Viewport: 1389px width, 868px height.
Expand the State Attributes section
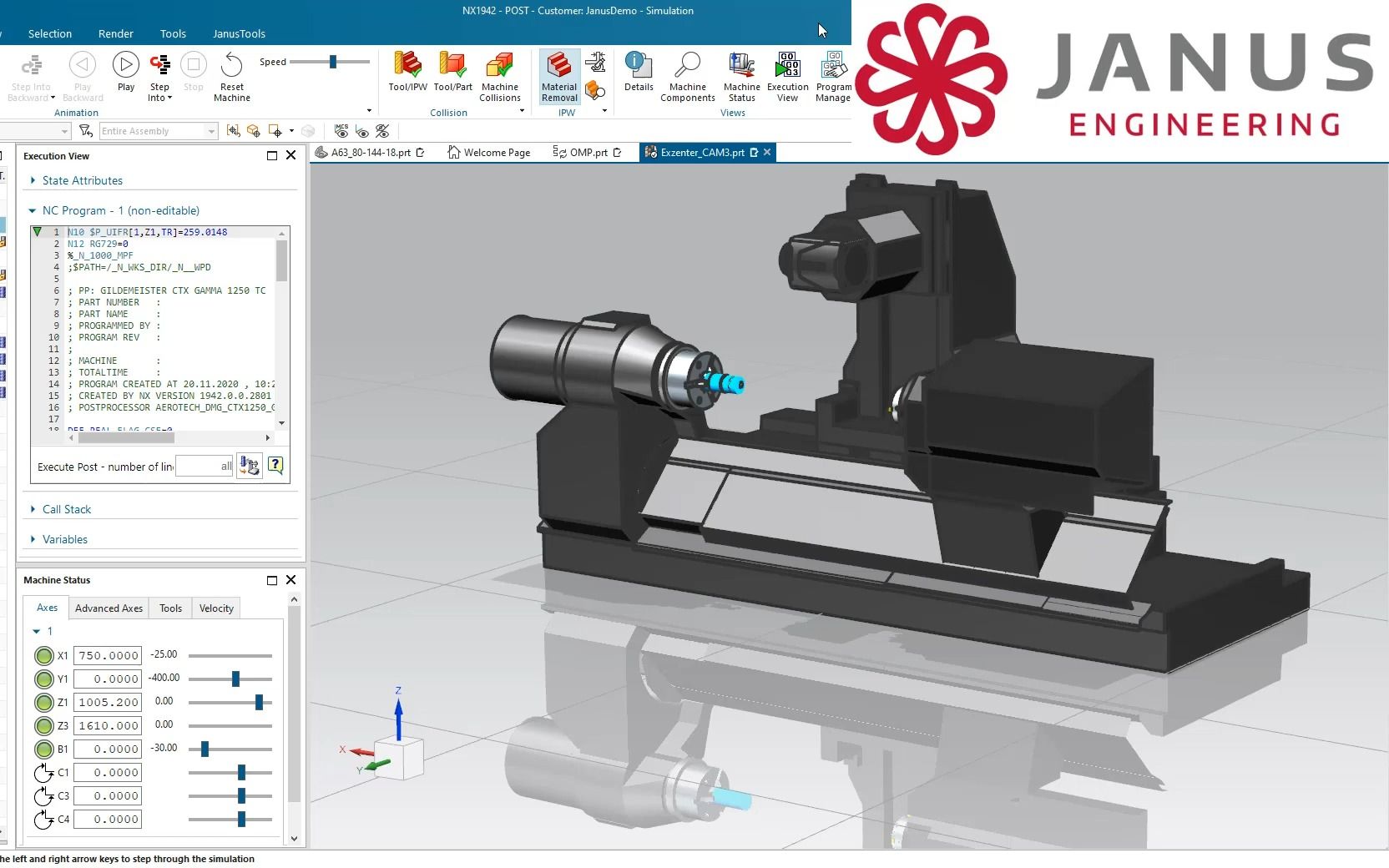[x=82, y=180]
